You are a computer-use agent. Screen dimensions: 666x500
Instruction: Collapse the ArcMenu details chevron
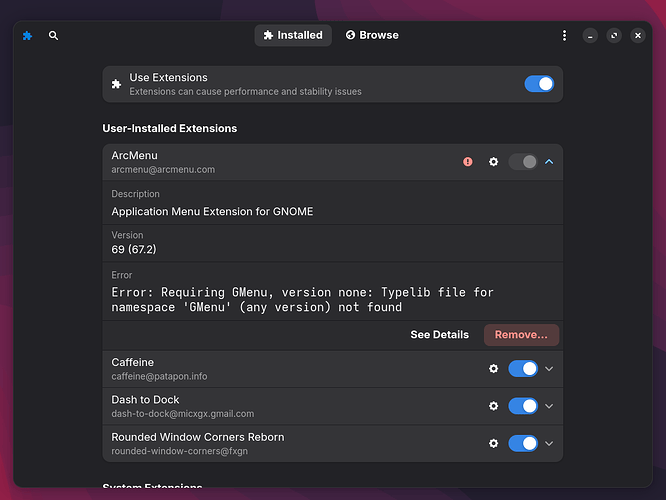click(x=549, y=162)
